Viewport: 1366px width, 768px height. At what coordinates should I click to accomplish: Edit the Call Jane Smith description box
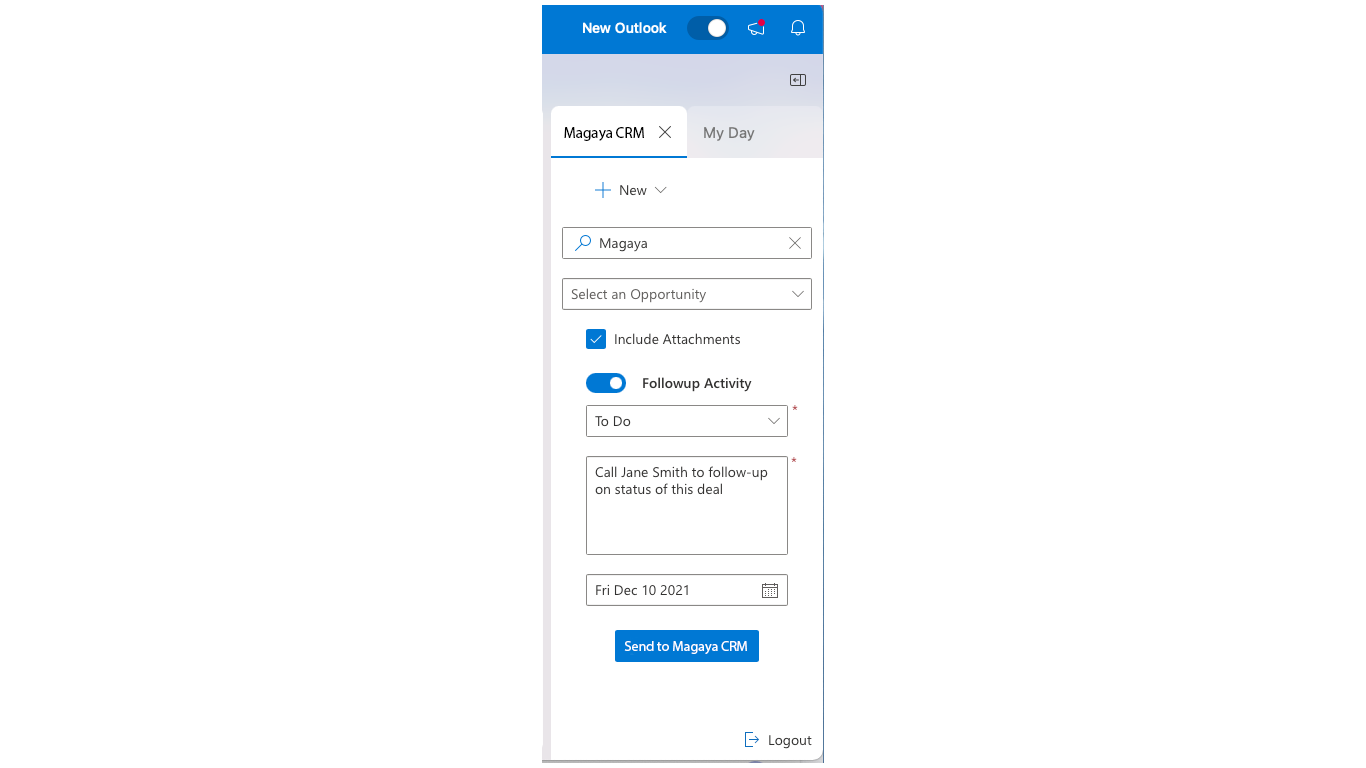pos(687,505)
